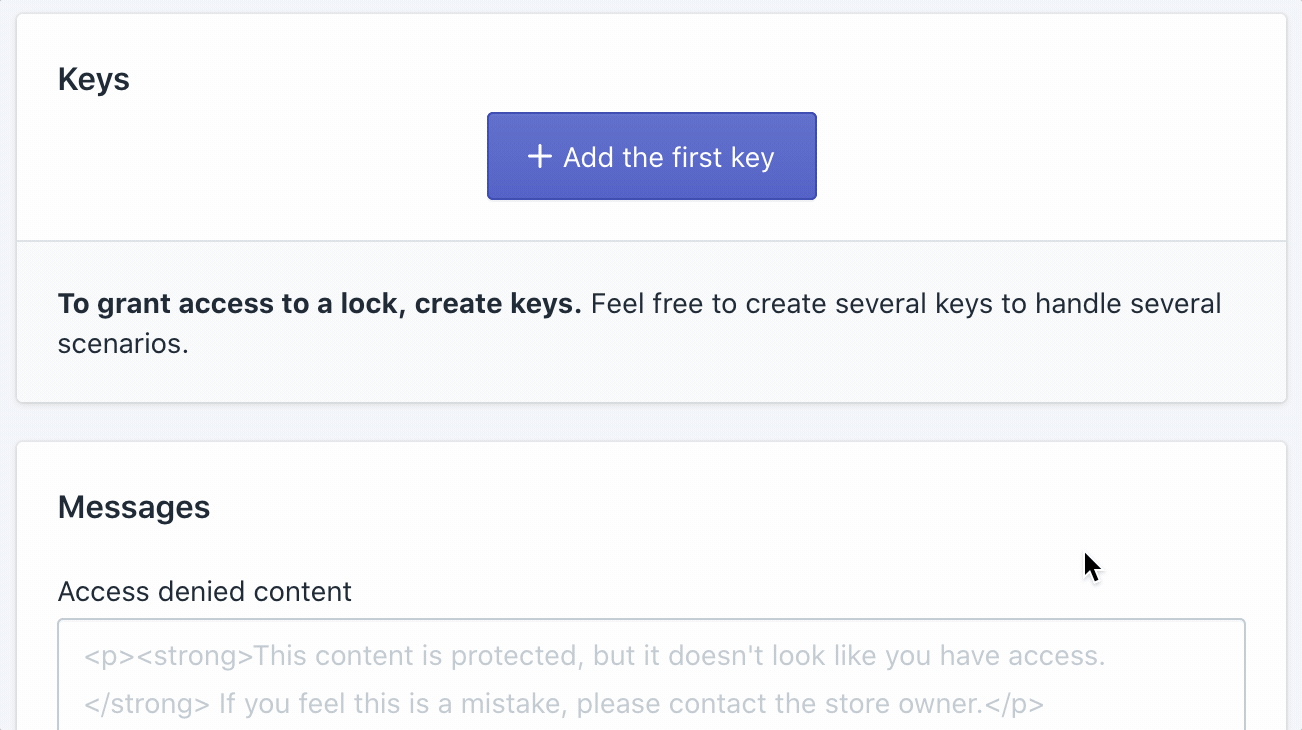Click the 'Keys' section heading
Screen dimensions: 1302x730
(94, 79)
